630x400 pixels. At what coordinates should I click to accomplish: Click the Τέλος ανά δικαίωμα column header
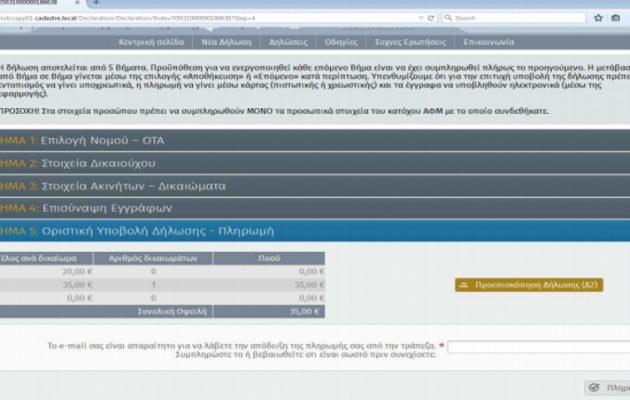tap(46, 258)
